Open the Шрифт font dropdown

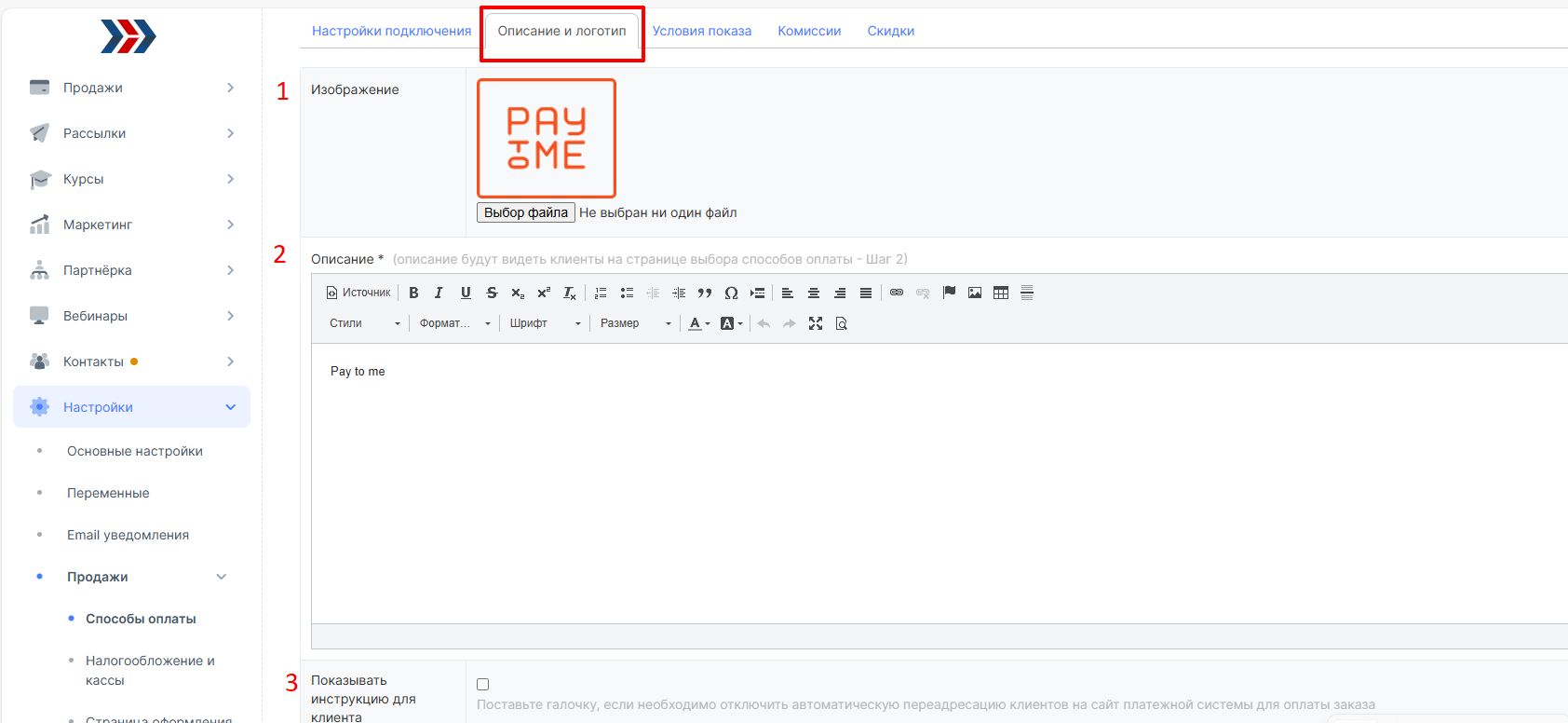point(545,323)
